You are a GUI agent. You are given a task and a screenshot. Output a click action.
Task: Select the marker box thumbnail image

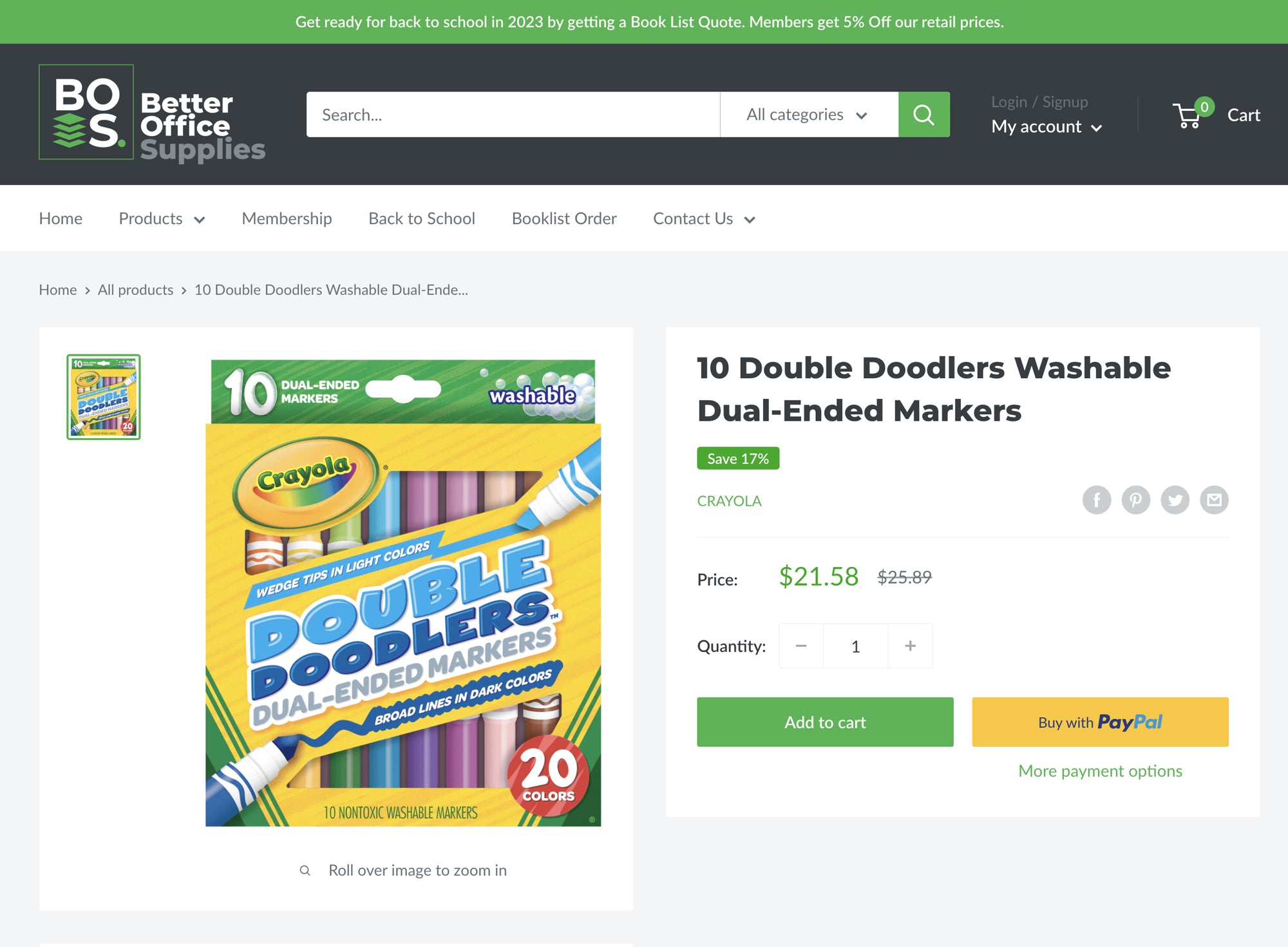coord(104,397)
